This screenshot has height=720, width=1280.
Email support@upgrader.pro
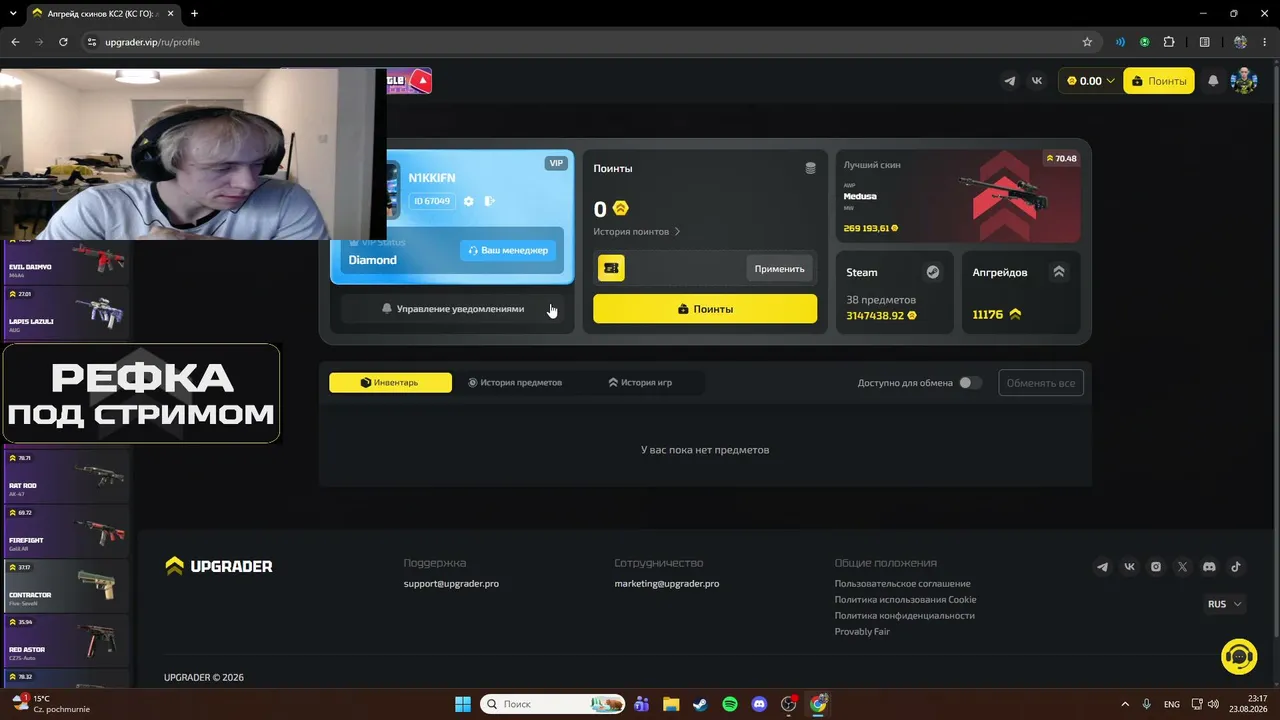451,584
